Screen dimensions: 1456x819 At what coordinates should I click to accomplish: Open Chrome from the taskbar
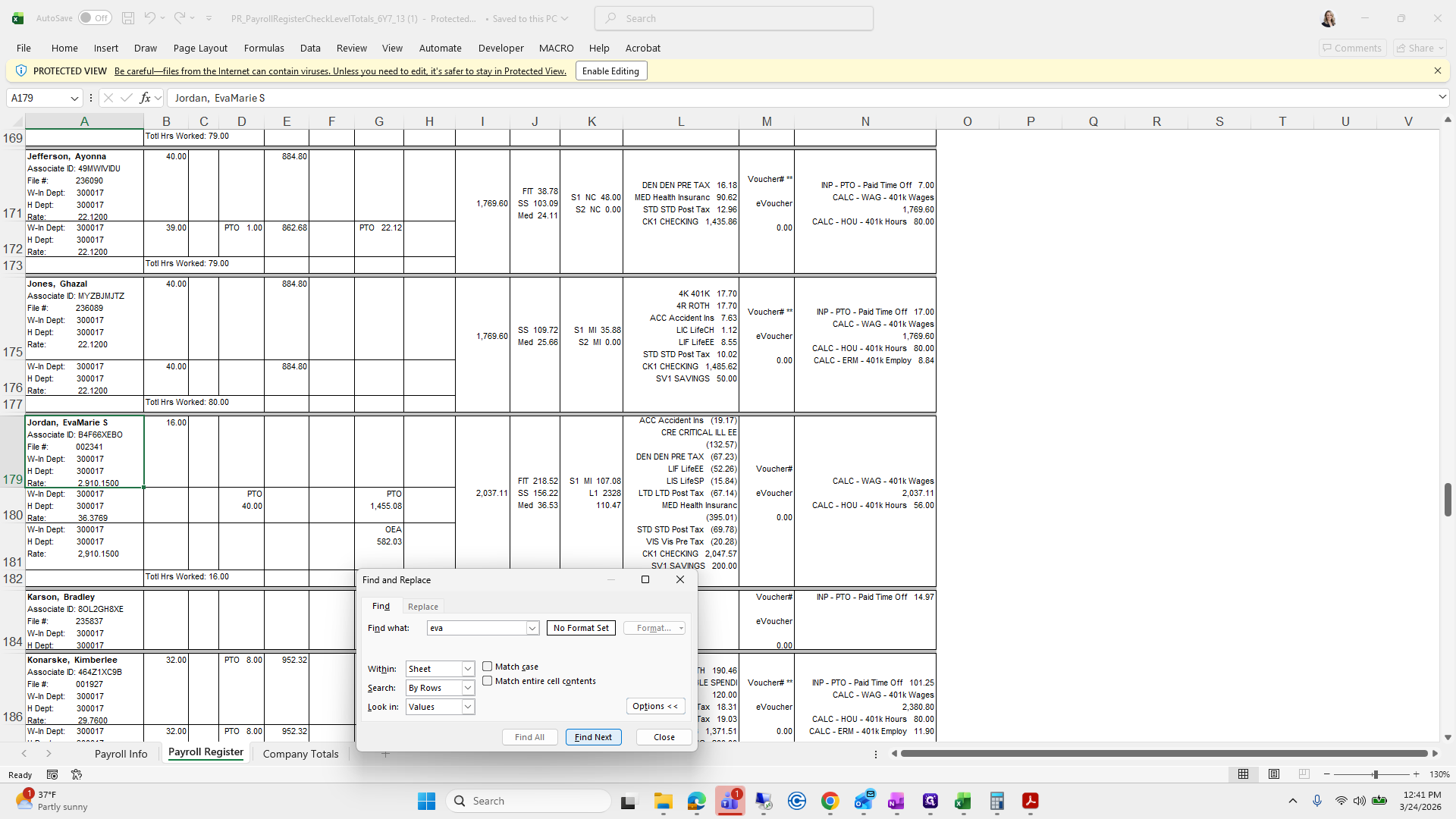coord(830,801)
